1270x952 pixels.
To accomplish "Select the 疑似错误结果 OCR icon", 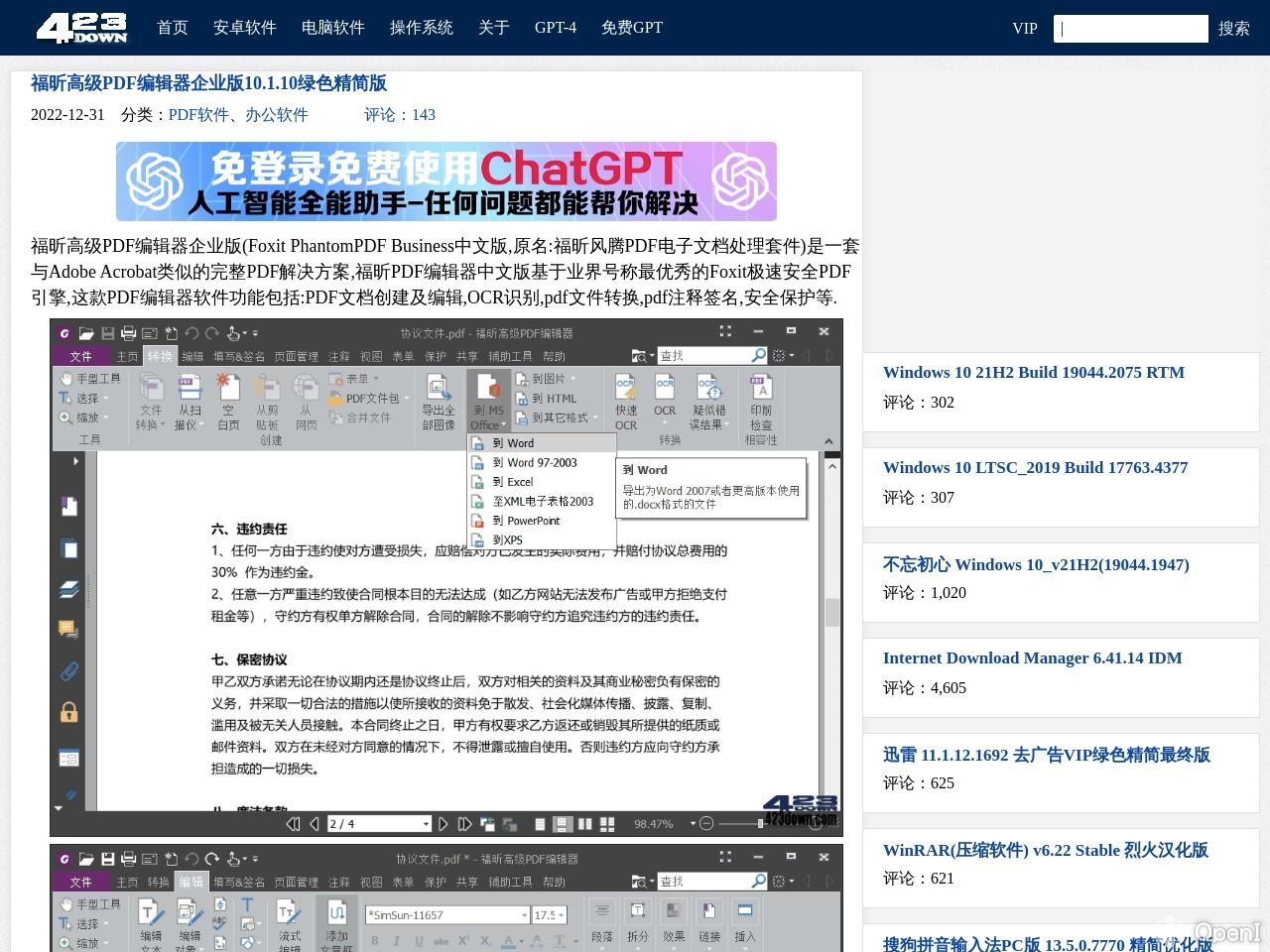I will [708, 402].
